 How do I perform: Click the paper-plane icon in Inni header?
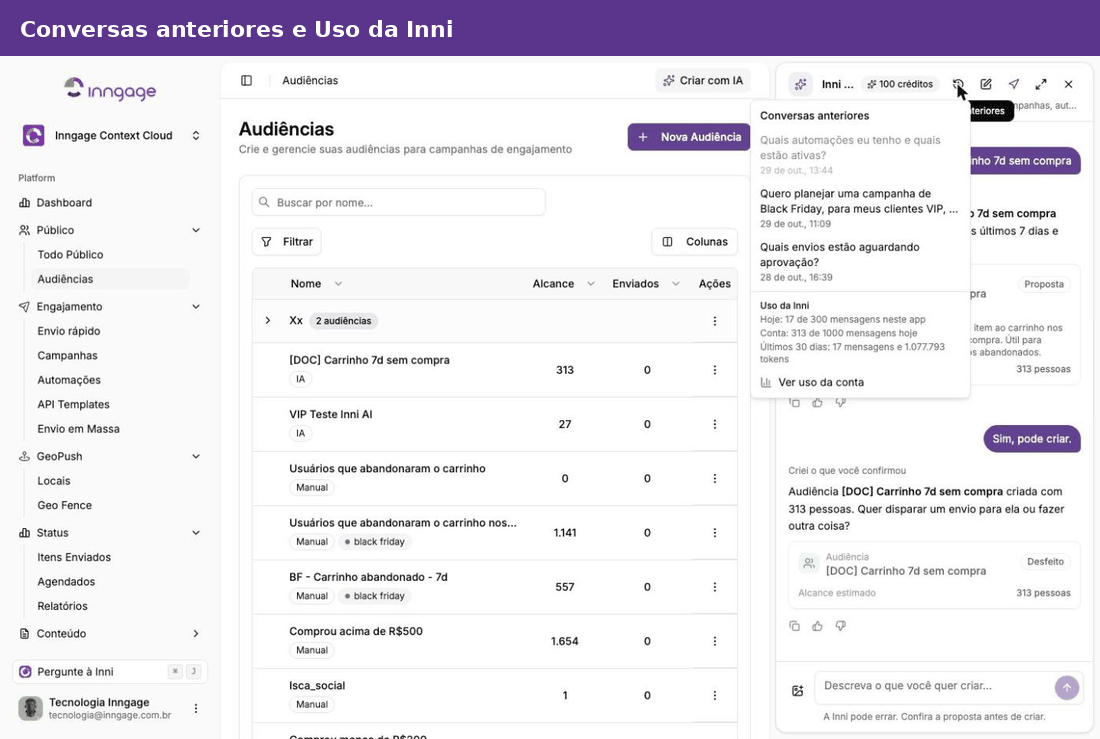point(1014,84)
